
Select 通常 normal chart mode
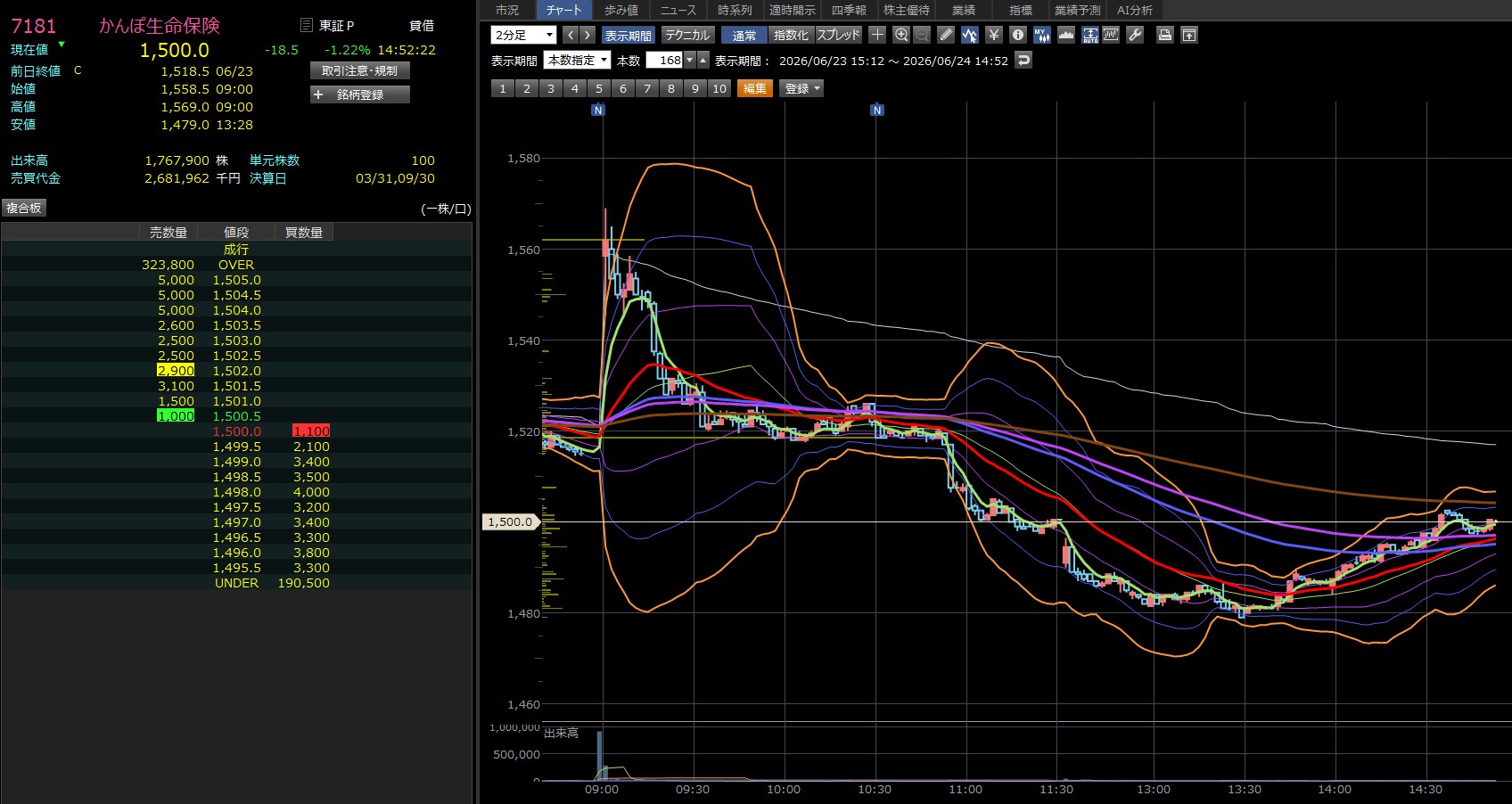click(744, 35)
